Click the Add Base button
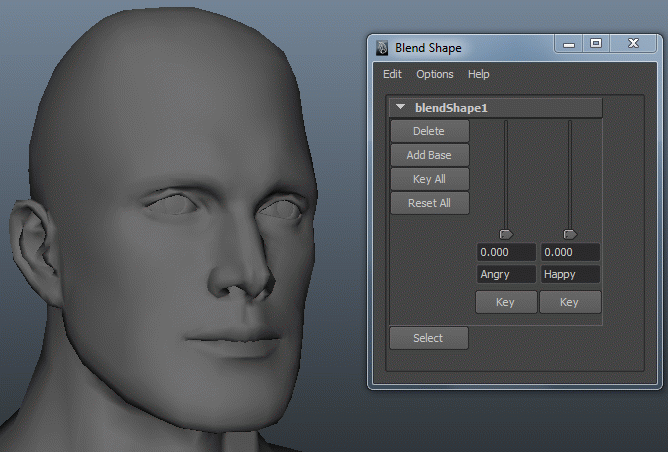 (x=429, y=155)
